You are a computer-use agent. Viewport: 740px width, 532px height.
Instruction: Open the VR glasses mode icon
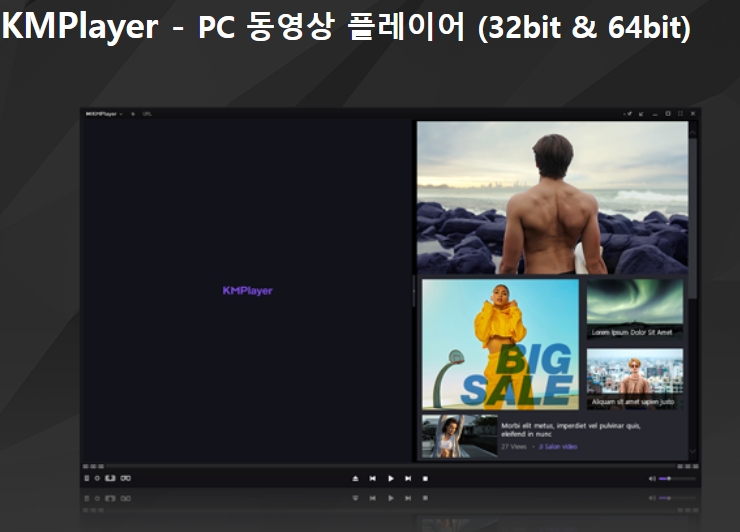click(126, 478)
